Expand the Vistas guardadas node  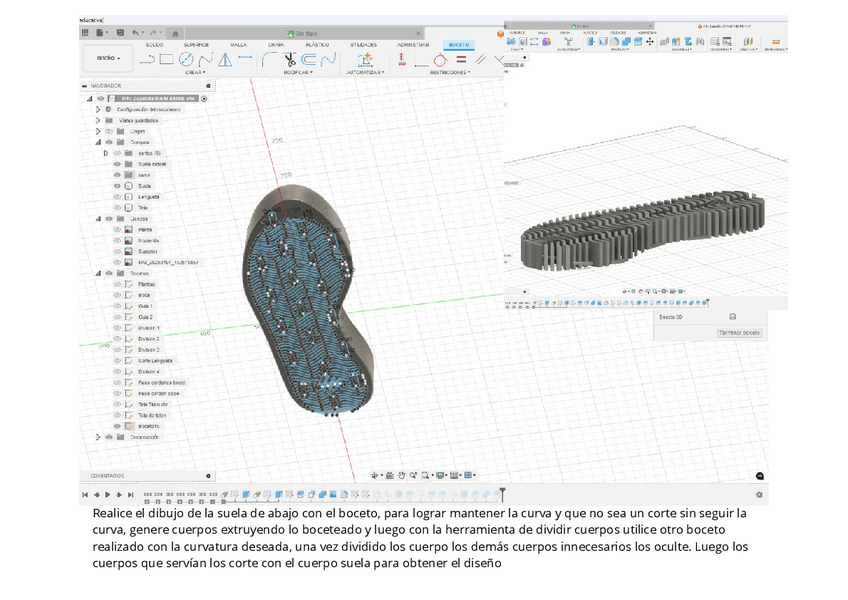click(x=98, y=120)
